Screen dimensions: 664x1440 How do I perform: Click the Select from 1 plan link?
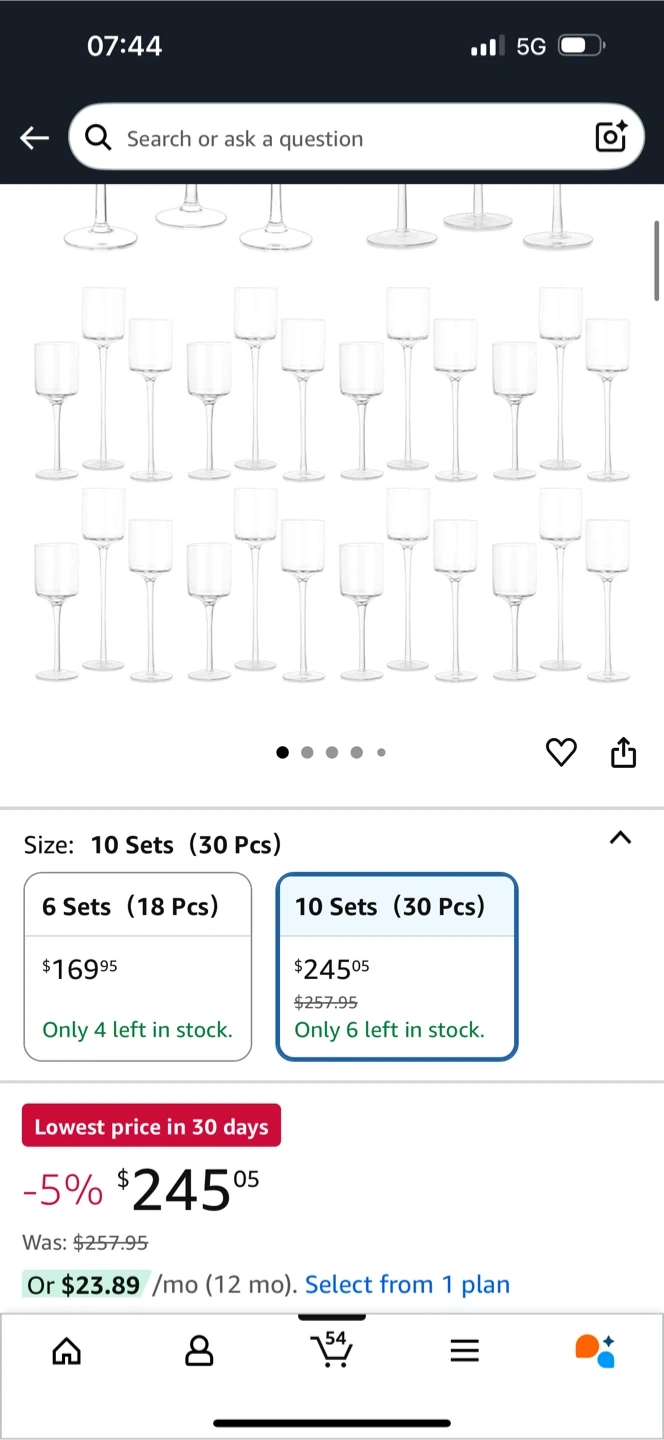coord(407,1284)
